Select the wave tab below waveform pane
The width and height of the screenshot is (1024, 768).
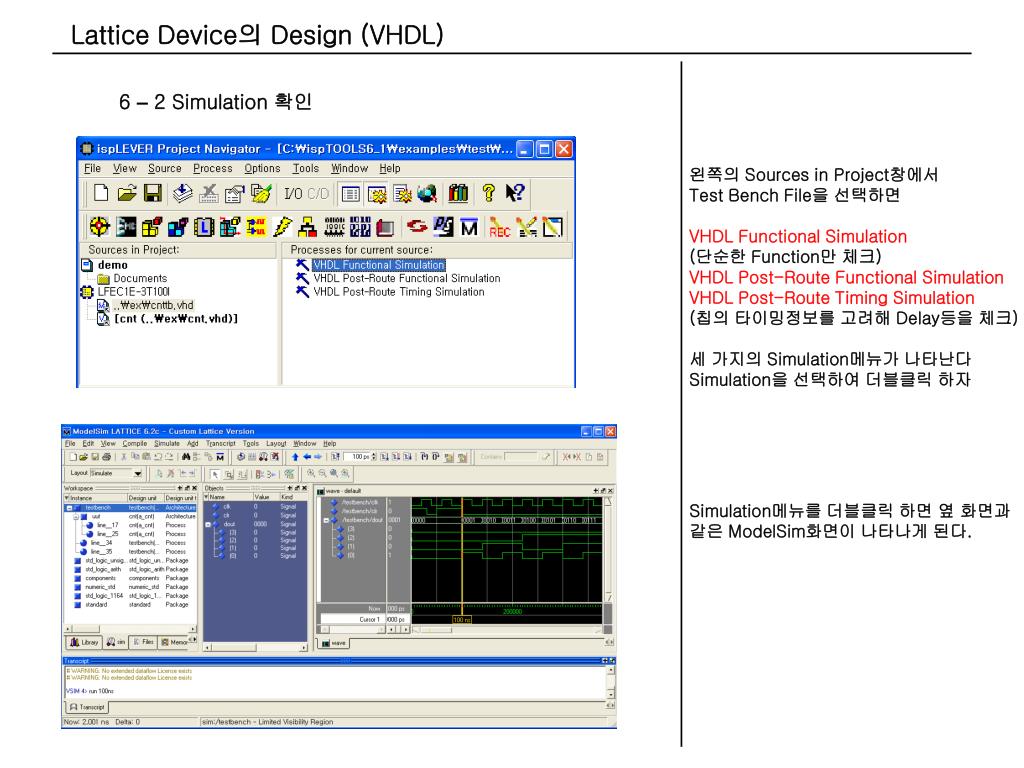pos(334,643)
